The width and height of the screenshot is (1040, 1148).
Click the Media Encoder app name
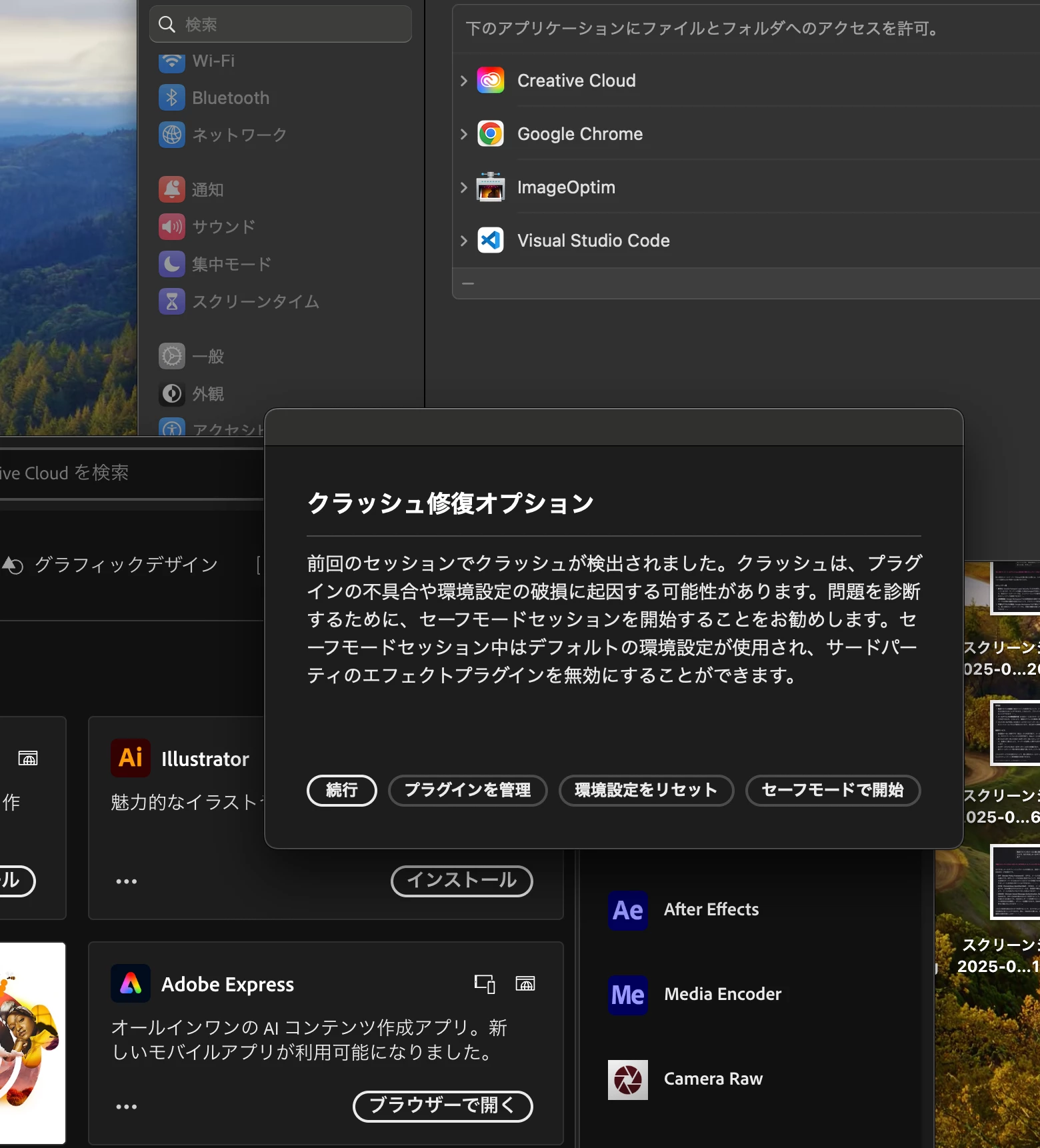(x=723, y=995)
